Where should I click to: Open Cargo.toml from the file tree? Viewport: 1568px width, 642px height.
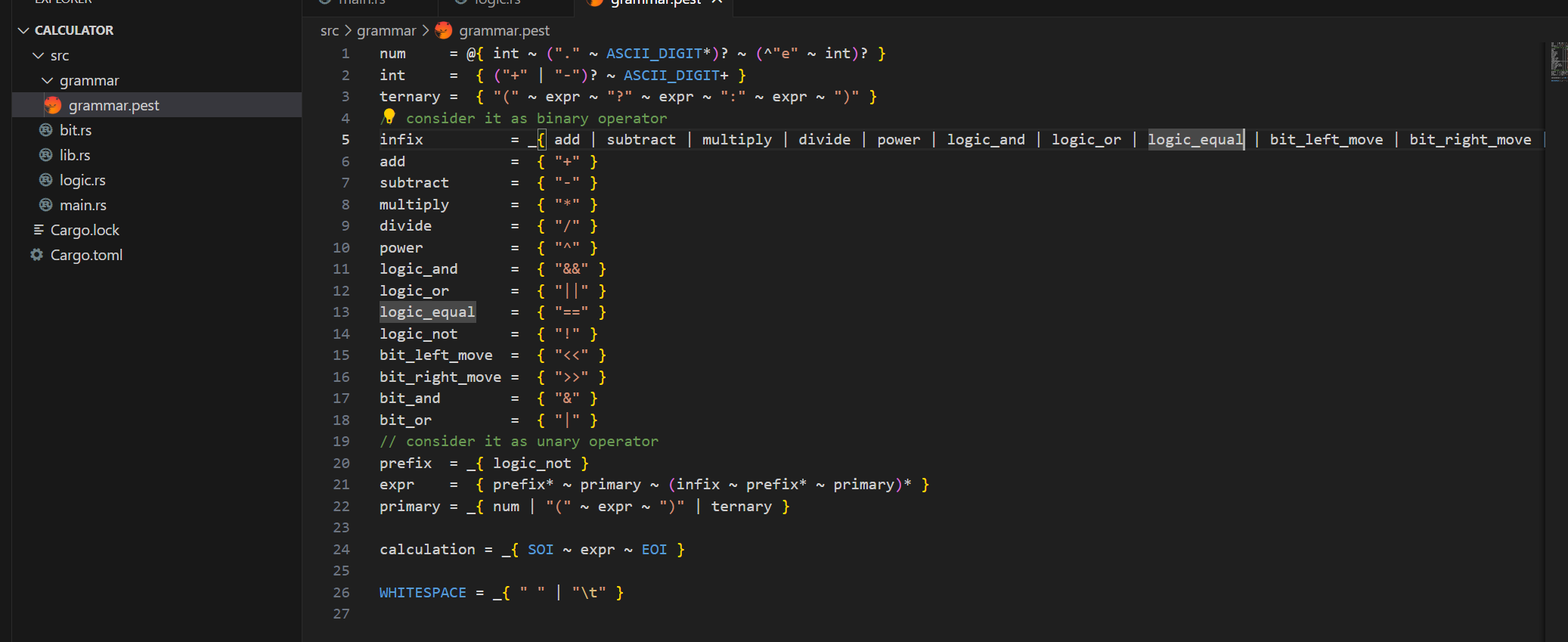[86, 255]
